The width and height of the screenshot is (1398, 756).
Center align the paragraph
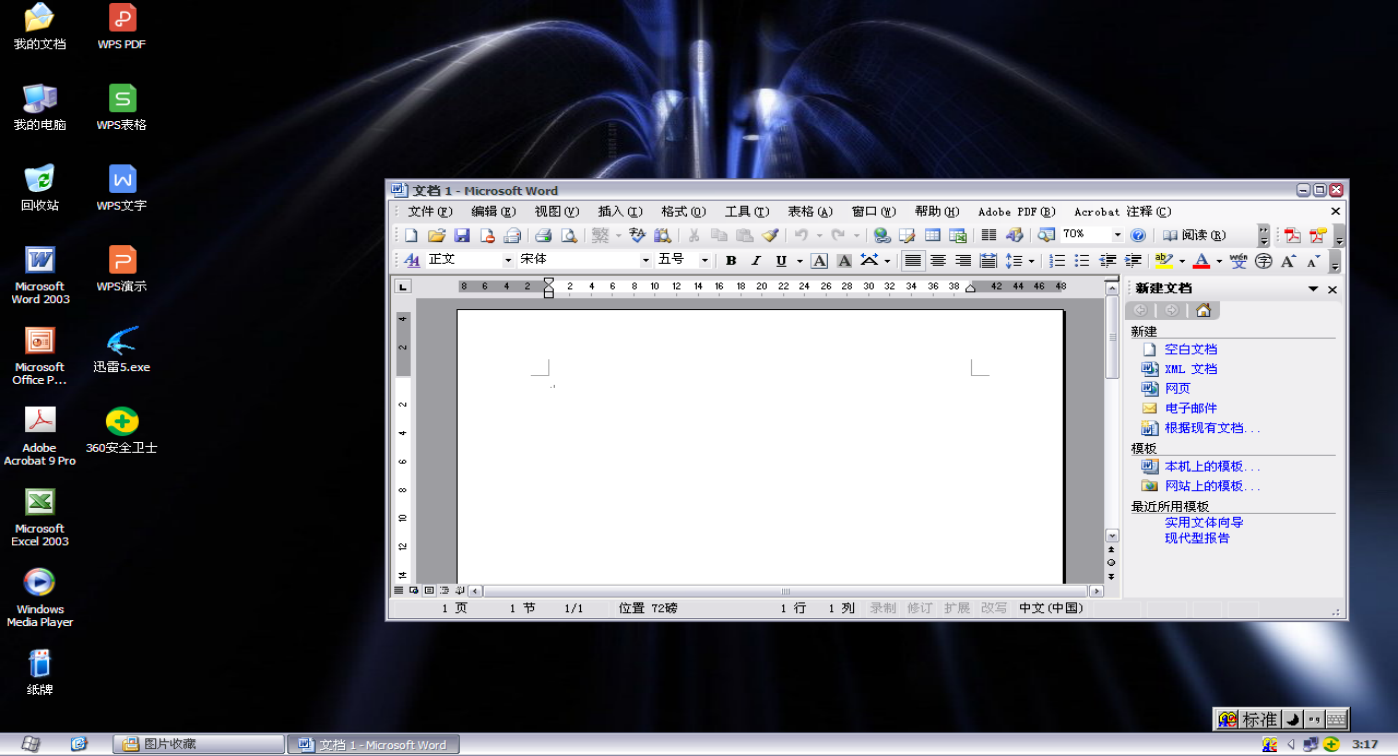coord(938,260)
